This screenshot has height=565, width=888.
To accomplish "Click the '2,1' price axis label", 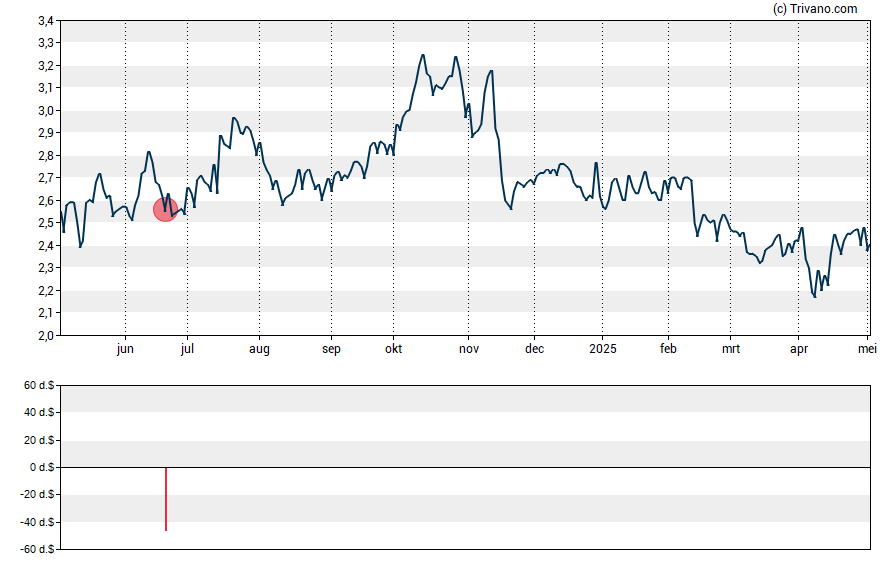I will click(x=46, y=313).
